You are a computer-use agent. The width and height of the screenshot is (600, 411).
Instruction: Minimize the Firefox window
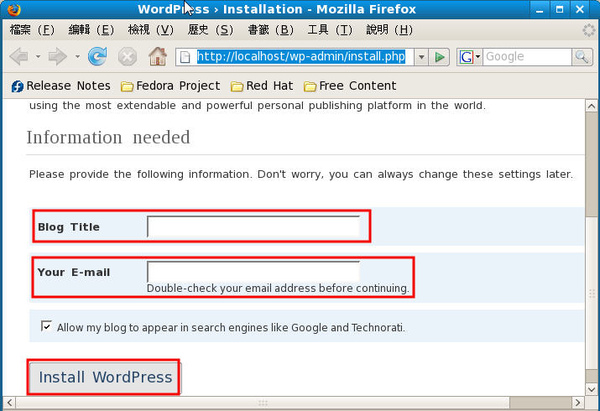click(x=540, y=9)
